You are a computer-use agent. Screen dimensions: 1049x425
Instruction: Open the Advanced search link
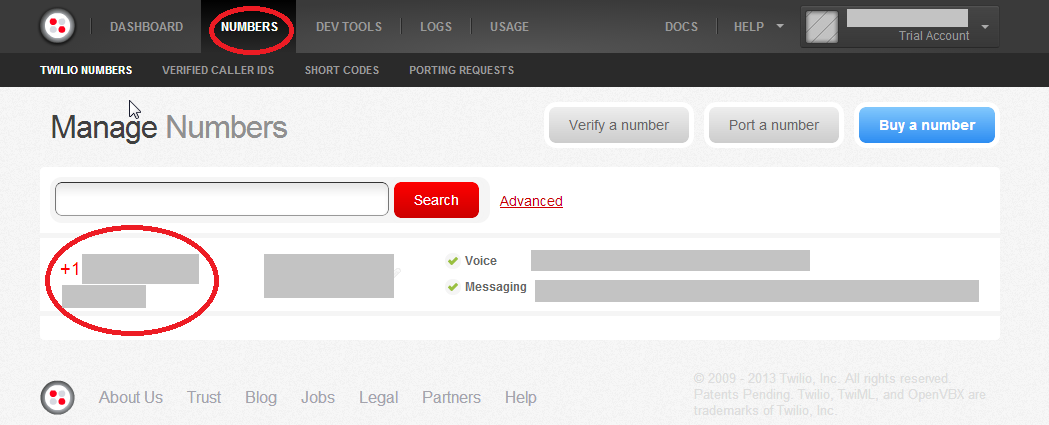531,201
